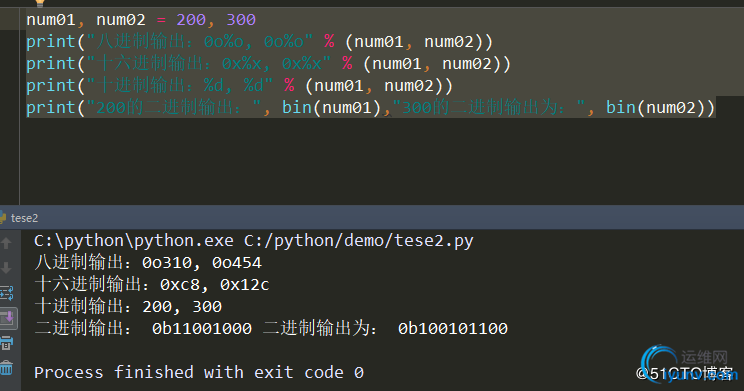Click the Python icon on tese2 tab
This screenshot has width=744, height=391.
tap(3, 218)
